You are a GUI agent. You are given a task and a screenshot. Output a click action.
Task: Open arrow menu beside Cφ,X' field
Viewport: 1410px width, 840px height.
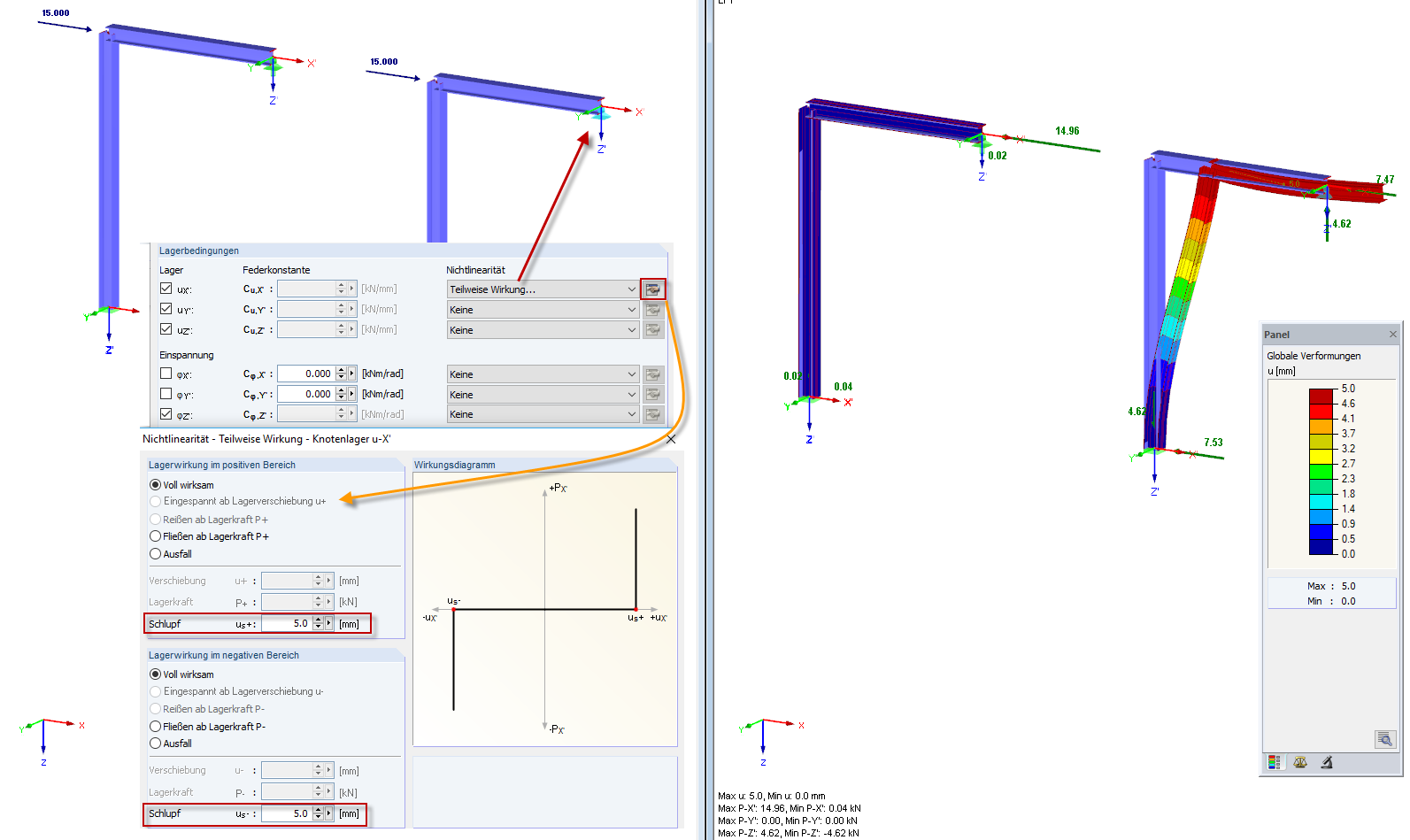(x=351, y=374)
